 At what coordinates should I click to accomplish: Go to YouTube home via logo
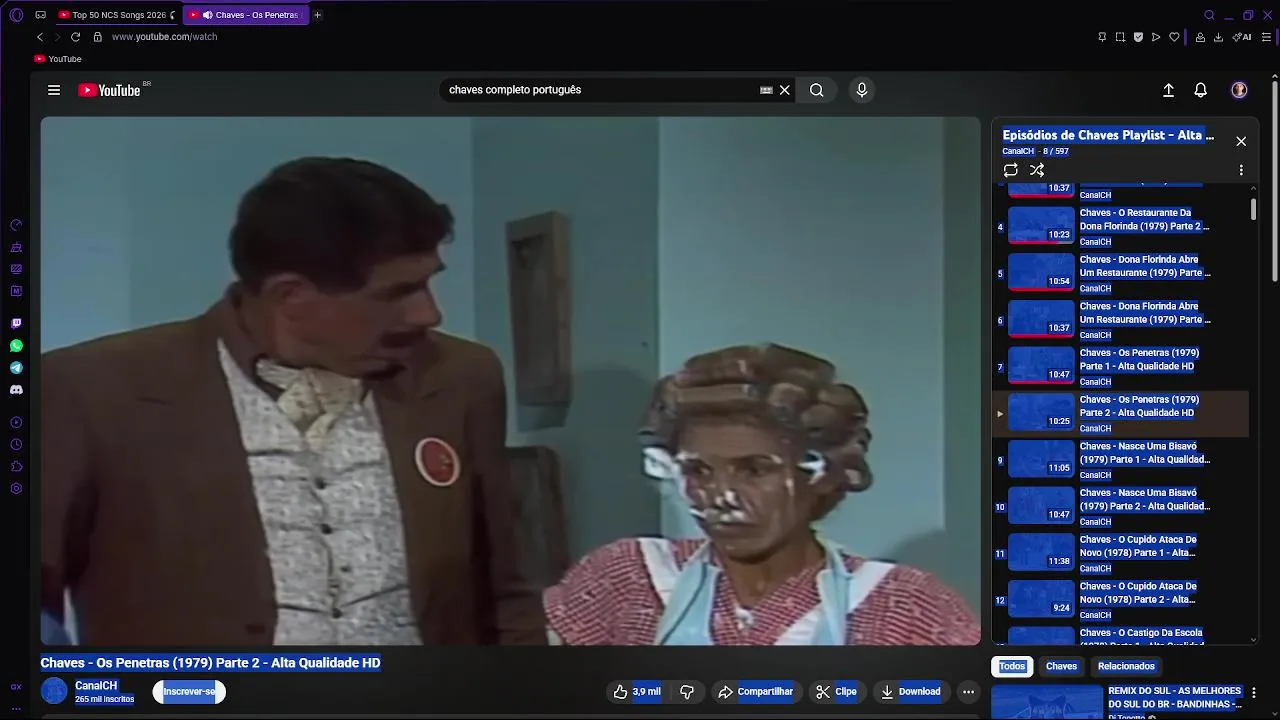tap(110, 90)
